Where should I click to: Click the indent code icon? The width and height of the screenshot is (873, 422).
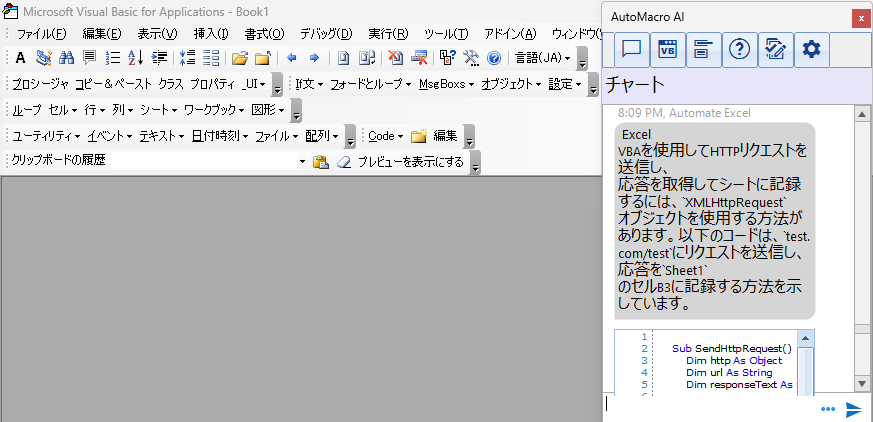(x=160, y=57)
